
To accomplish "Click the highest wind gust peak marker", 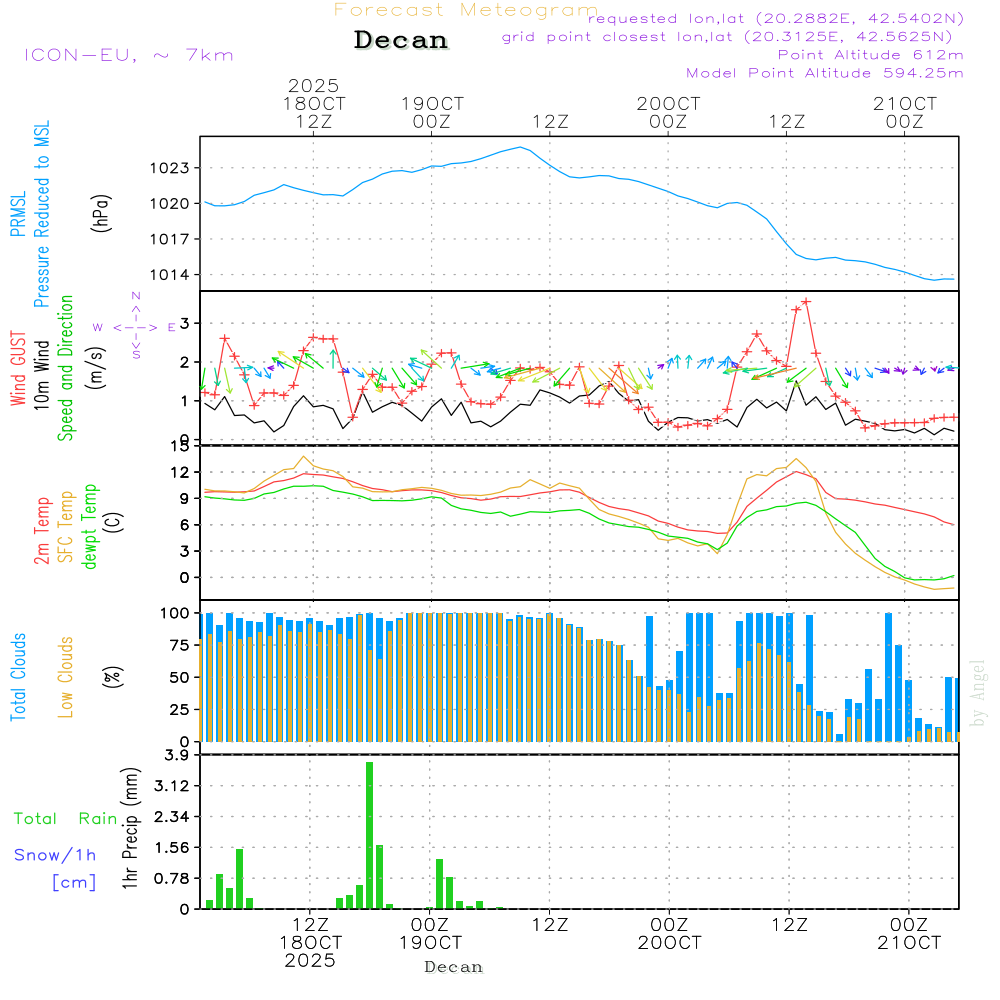I will tap(806, 301).
